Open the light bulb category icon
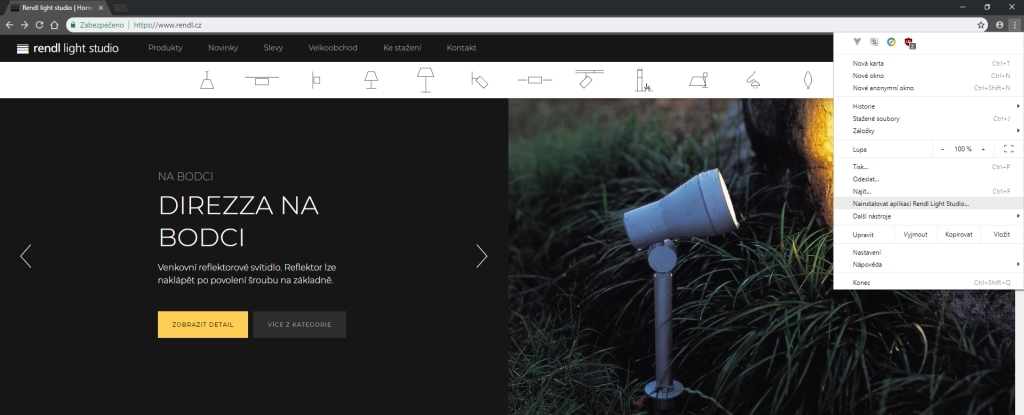 coord(810,80)
